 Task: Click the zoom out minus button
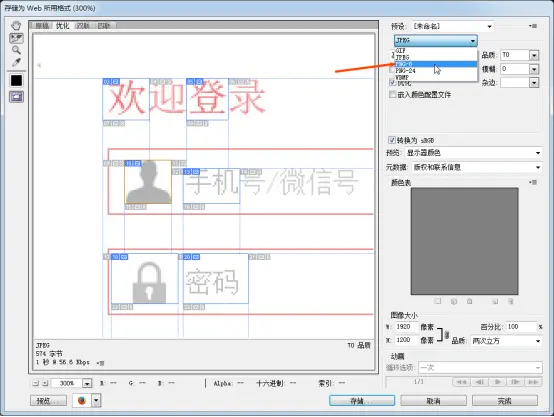[x=35, y=383]
